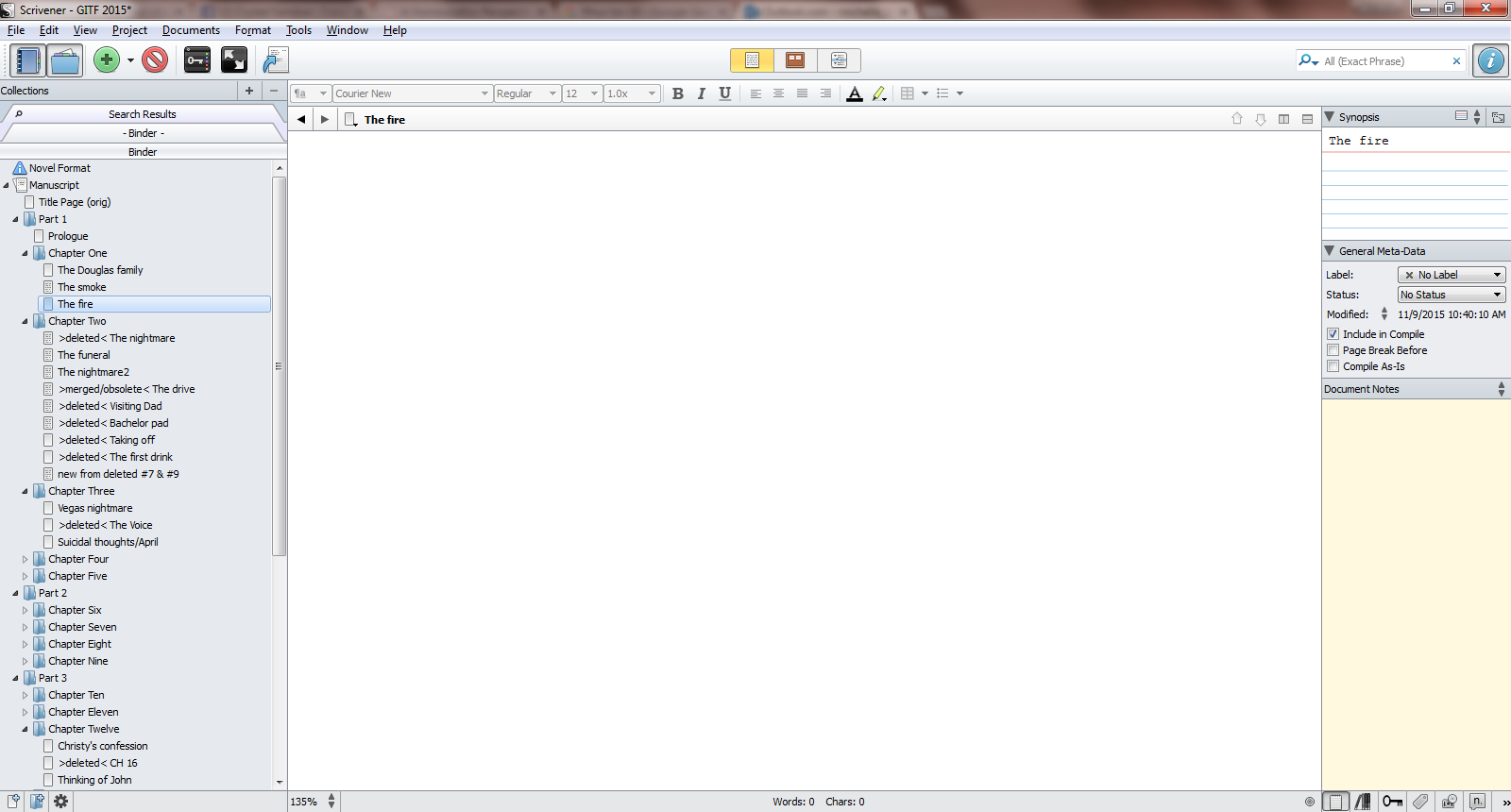
Task: Open the Courier New font dropdown
Action: coord(412,93)
